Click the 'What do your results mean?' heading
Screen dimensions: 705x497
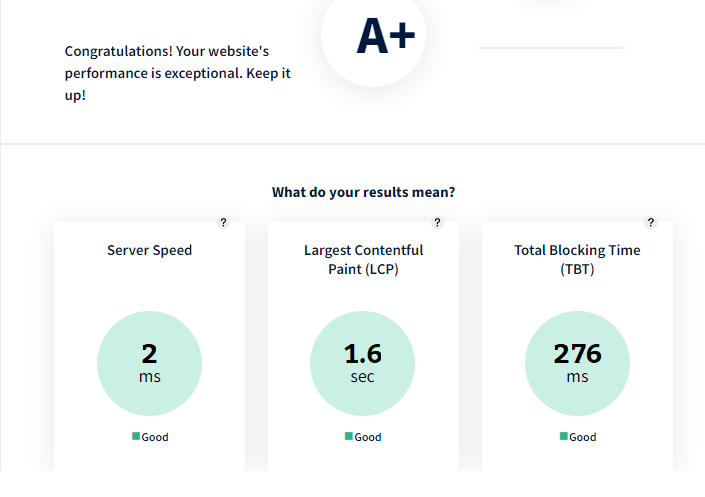[363, 192]
